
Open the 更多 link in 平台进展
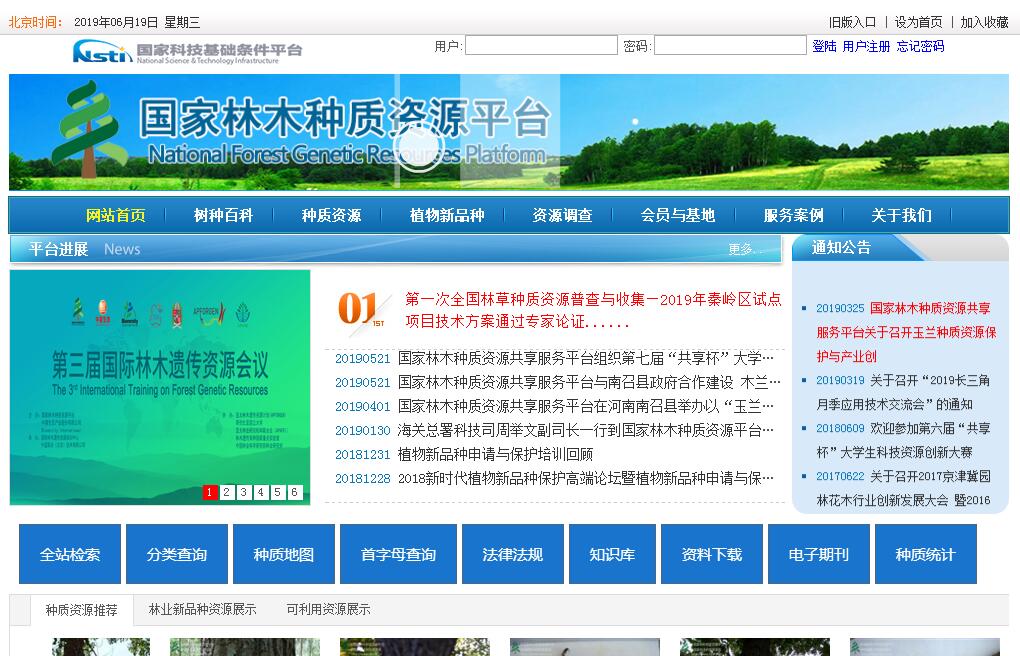point(741,249)
